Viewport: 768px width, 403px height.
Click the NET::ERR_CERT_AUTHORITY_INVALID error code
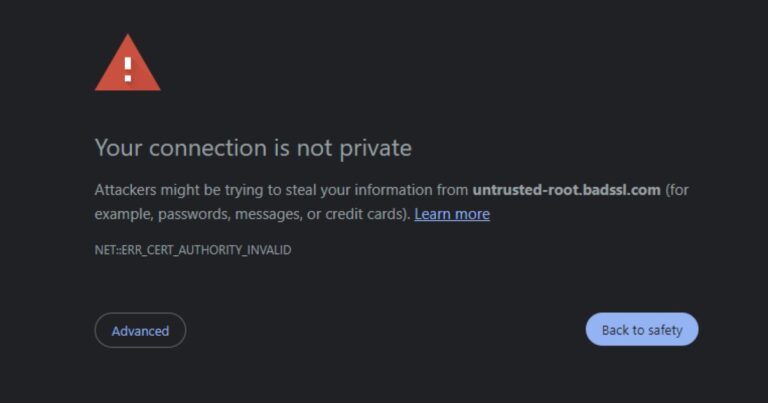coord(193,250)
